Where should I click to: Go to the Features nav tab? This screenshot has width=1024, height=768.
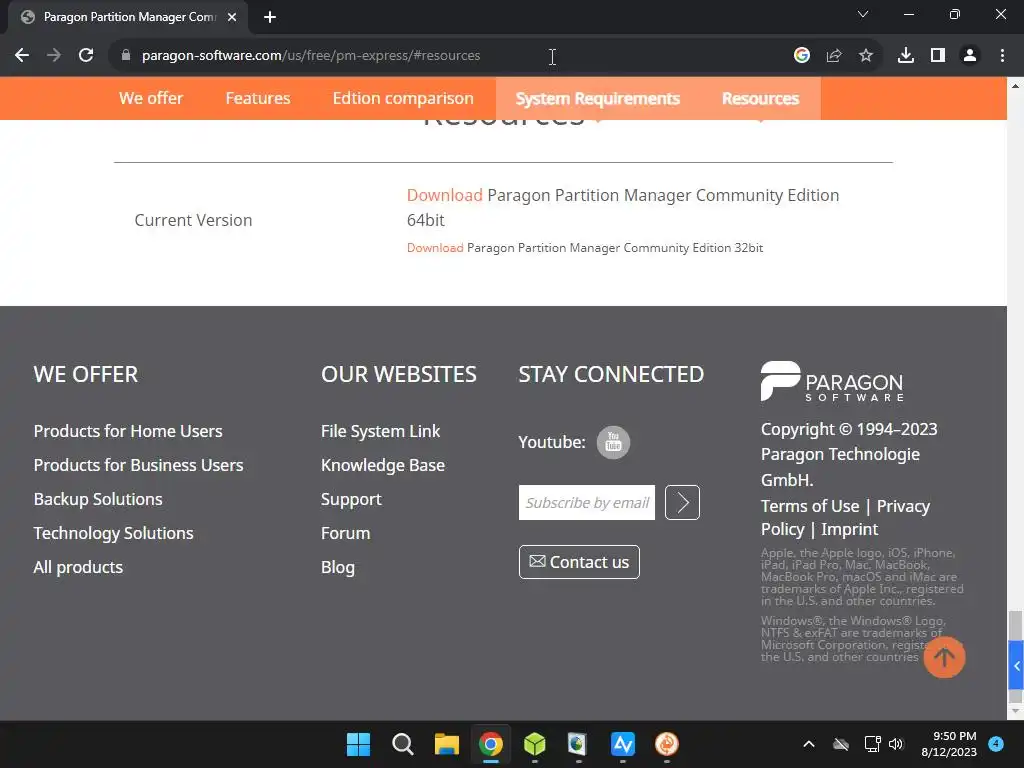click(258, 98)
